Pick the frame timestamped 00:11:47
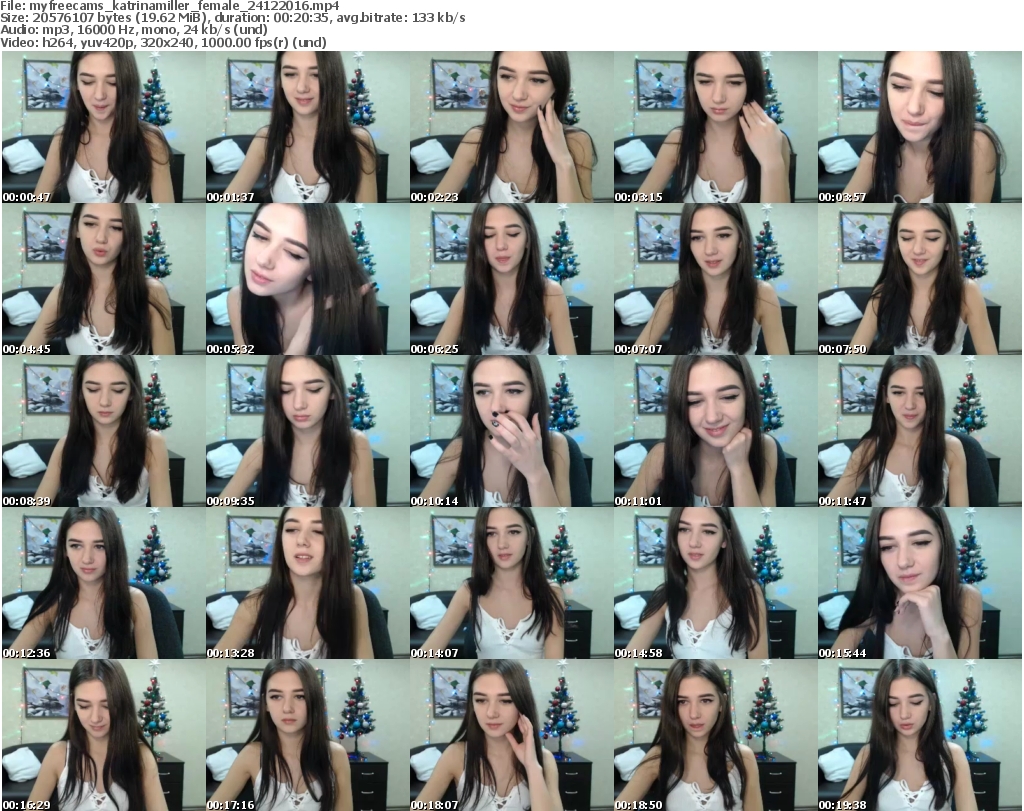 [920, 432]
